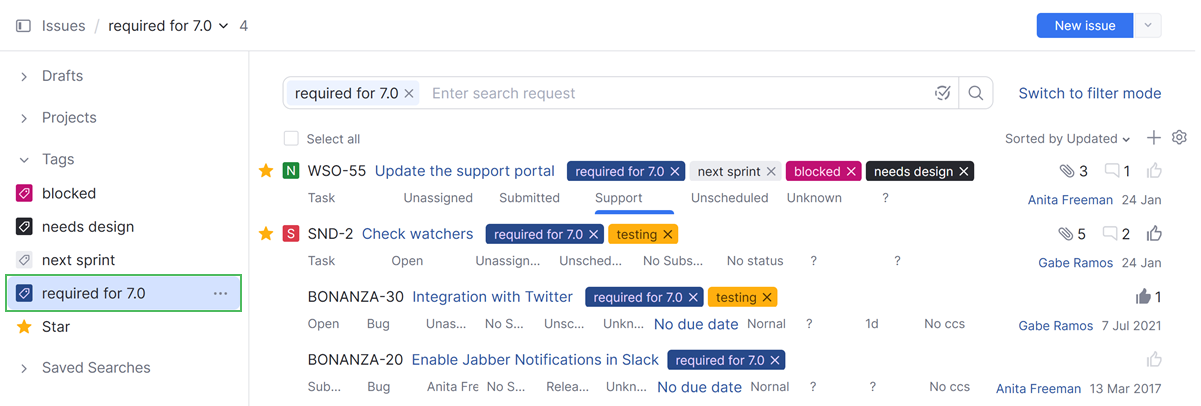Remove the blocked tag from WSO-55
The height and width of the screenshot is (406, 1201).
point(851,172)
